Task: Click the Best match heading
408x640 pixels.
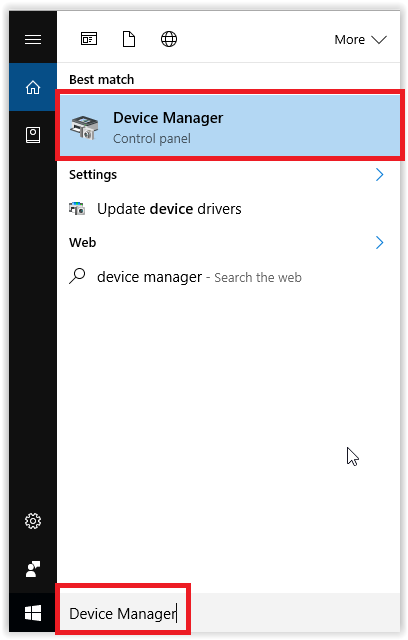Action: click(102, 80)
